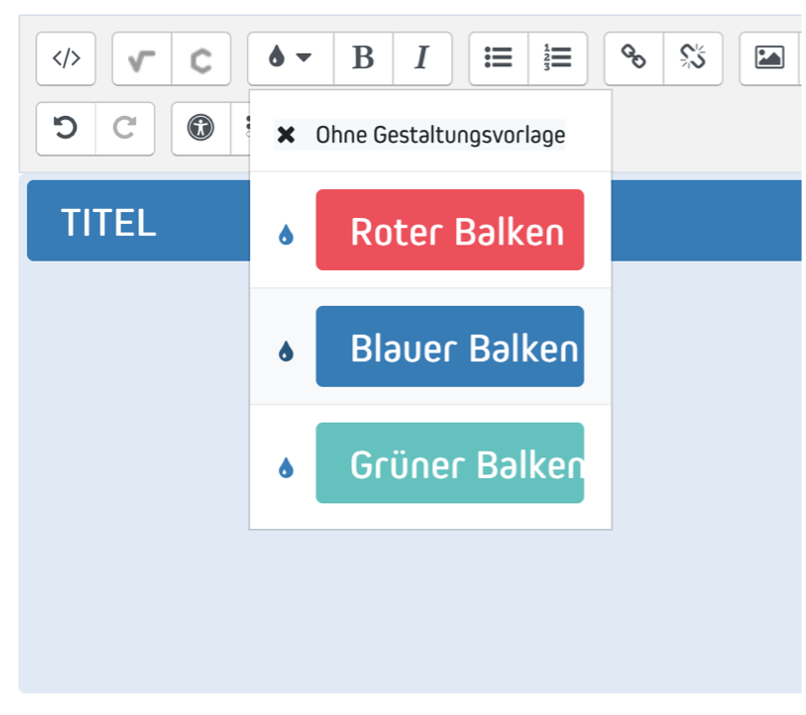Redo the last action
Screen dimensions: 806x715
[x=125, y=129]
